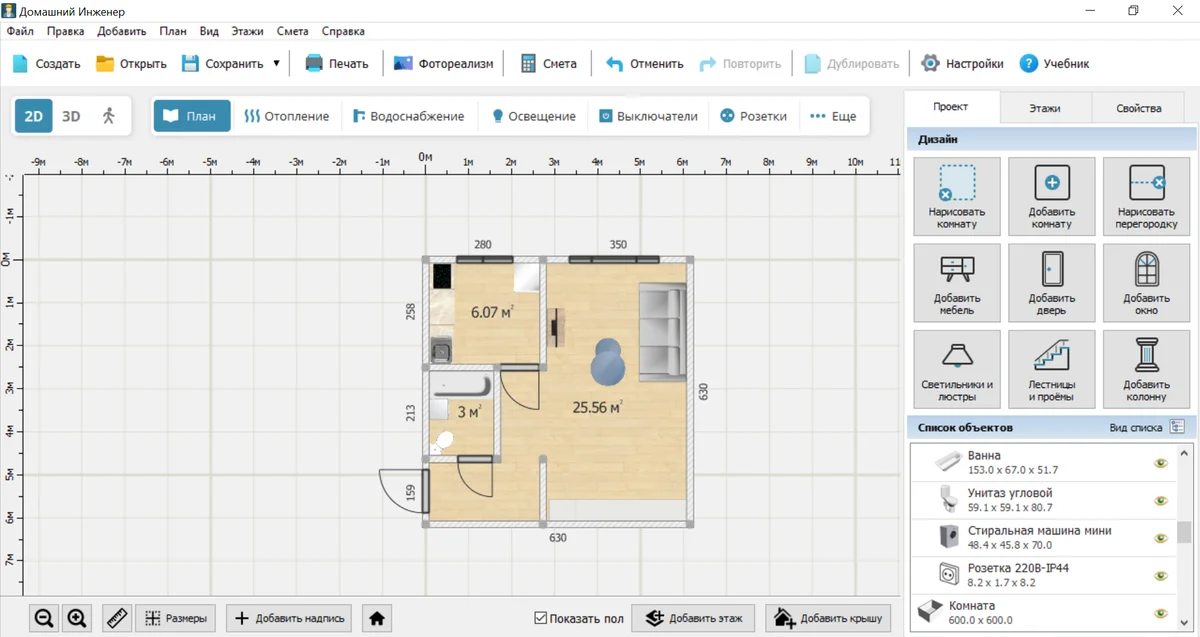Viewport: 1200px width, 637px height.
Task: Expand the Еще more options menu
Action: click(833, 116)
